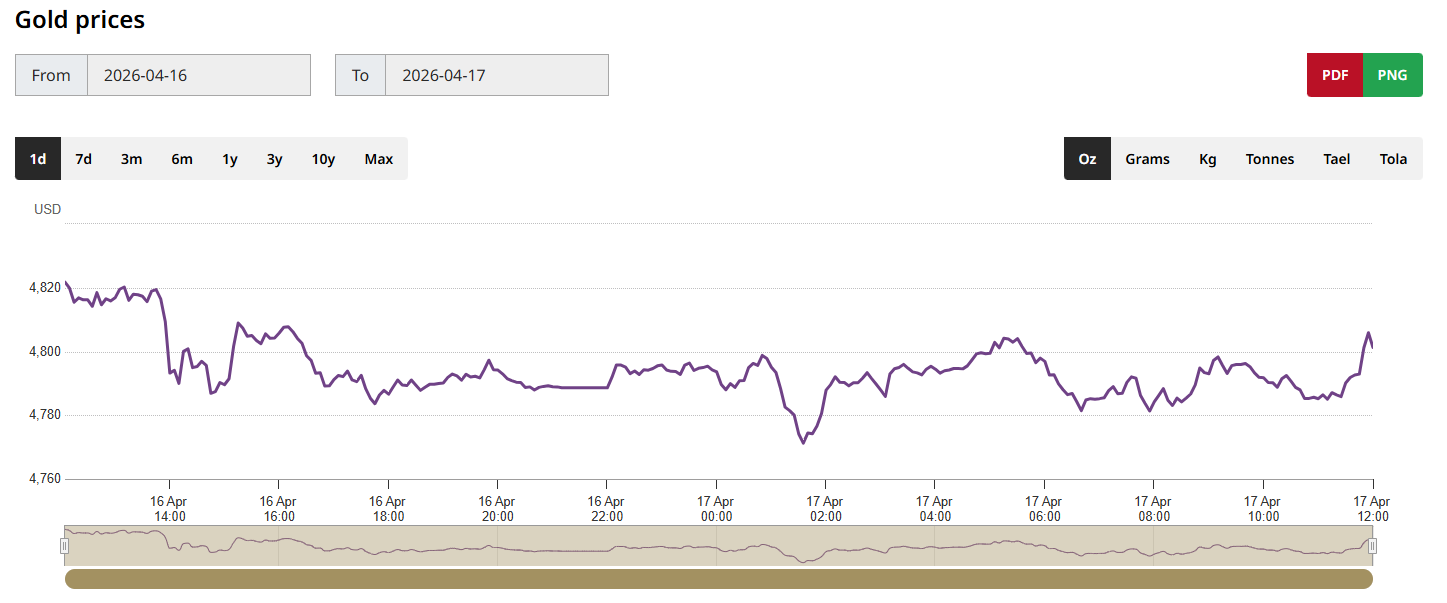Select the 10y time range
Screen dimensions: 1447x603
tap(323, 159)
